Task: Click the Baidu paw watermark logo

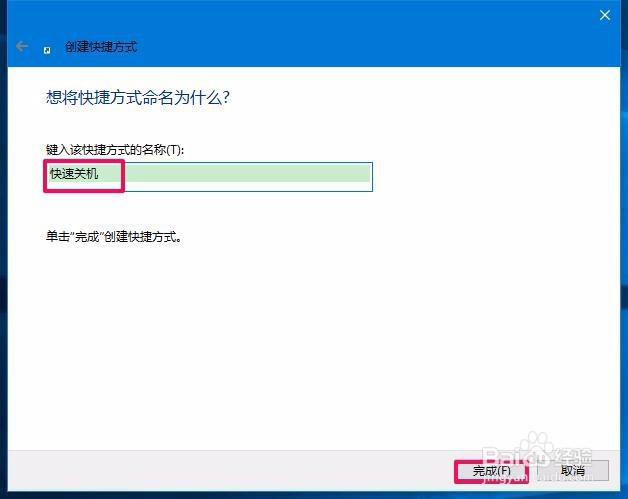Action: 536,451
